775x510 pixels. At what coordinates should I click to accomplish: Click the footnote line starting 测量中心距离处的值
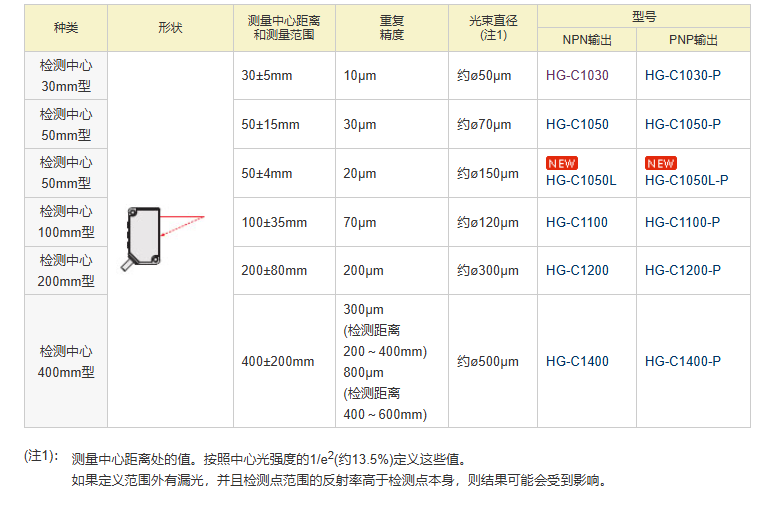269,459
